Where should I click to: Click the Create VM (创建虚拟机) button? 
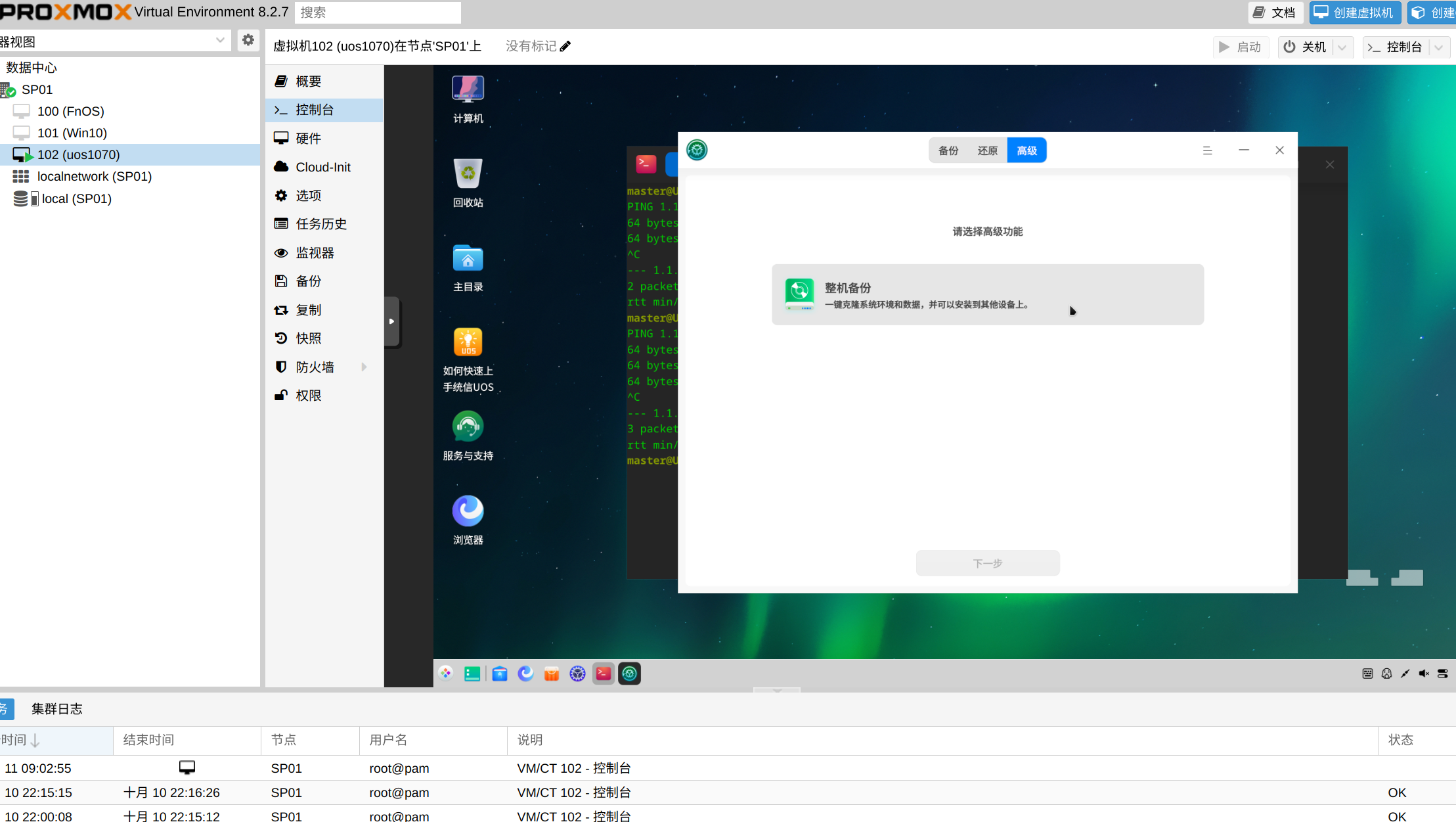1354,12
